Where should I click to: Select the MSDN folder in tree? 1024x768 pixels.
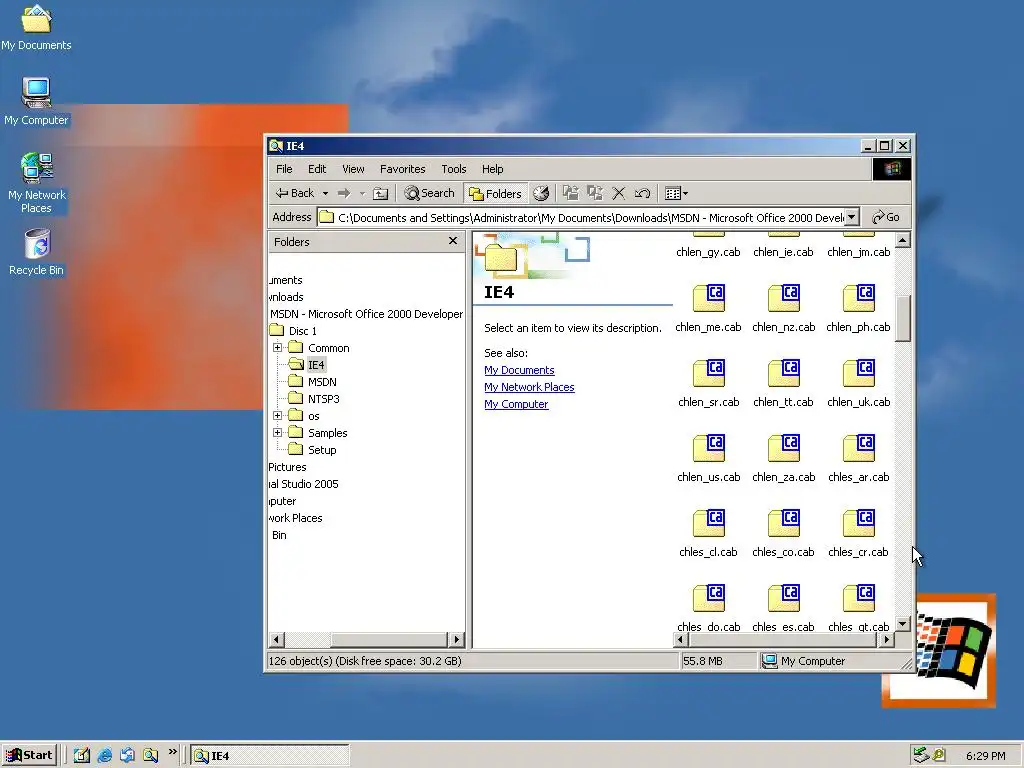(x=322, y=382)
